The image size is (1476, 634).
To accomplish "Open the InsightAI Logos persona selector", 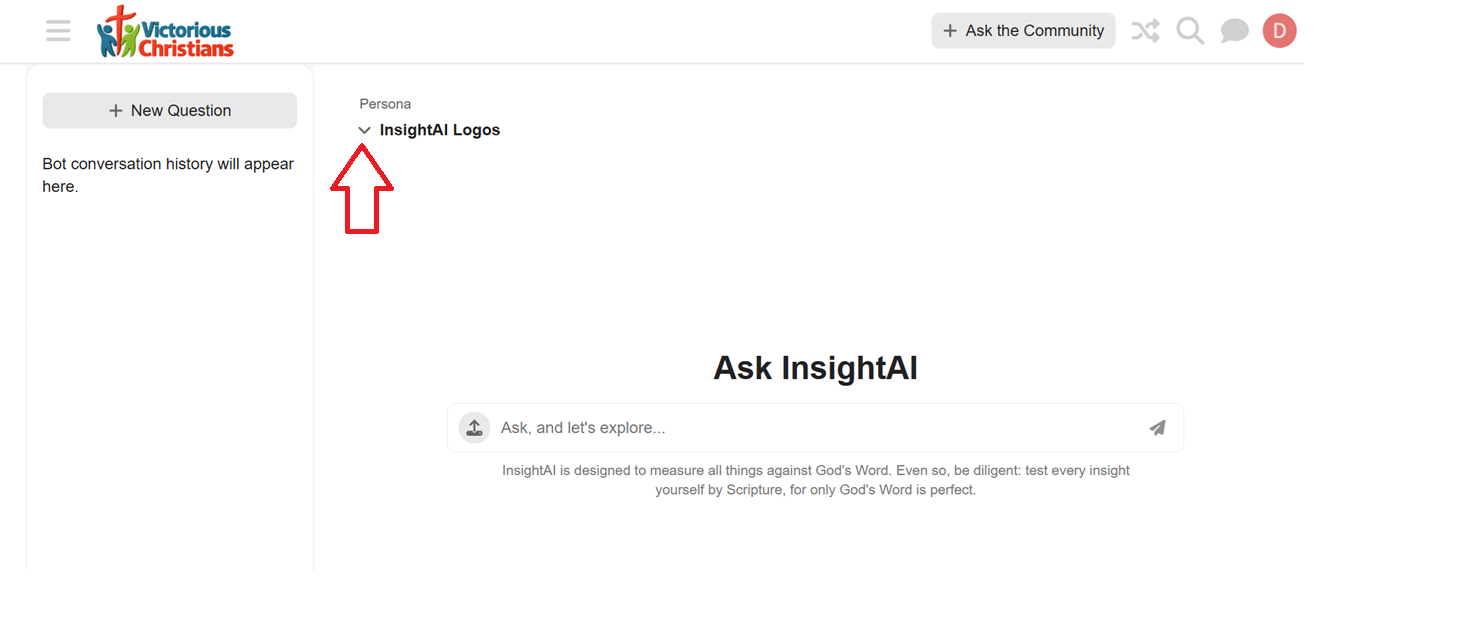I will tap(430, 130).
